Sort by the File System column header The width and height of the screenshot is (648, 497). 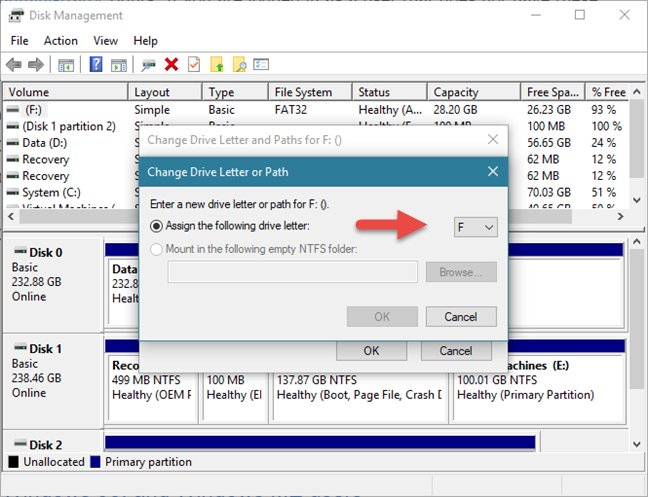coord(311,92)
